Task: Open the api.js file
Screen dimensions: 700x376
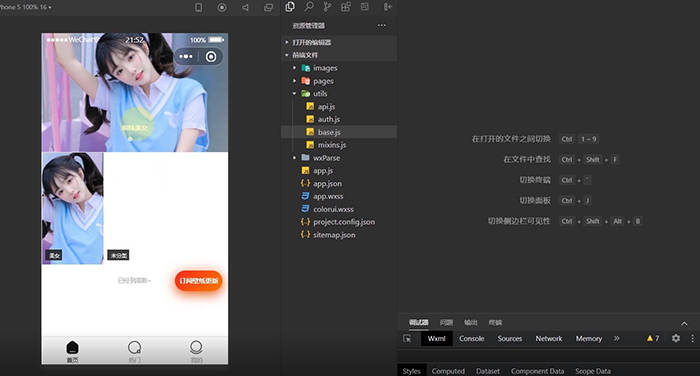Action: pos(339,106)
